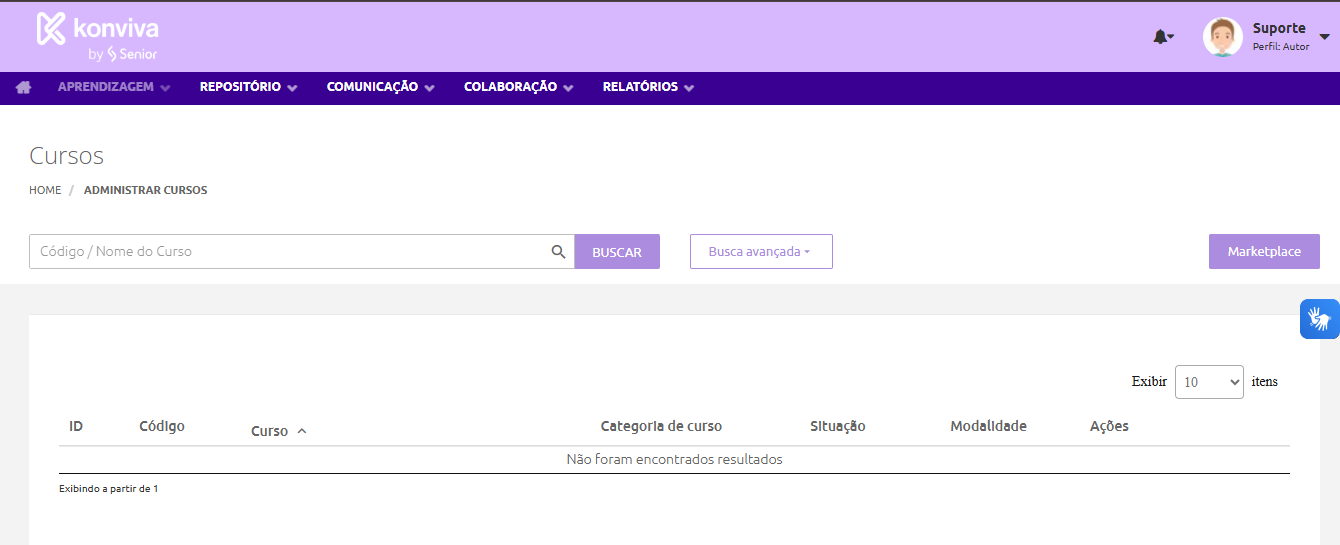Open the Colaboração menu
Viewport: 1340px width, 545px height.
518,87
